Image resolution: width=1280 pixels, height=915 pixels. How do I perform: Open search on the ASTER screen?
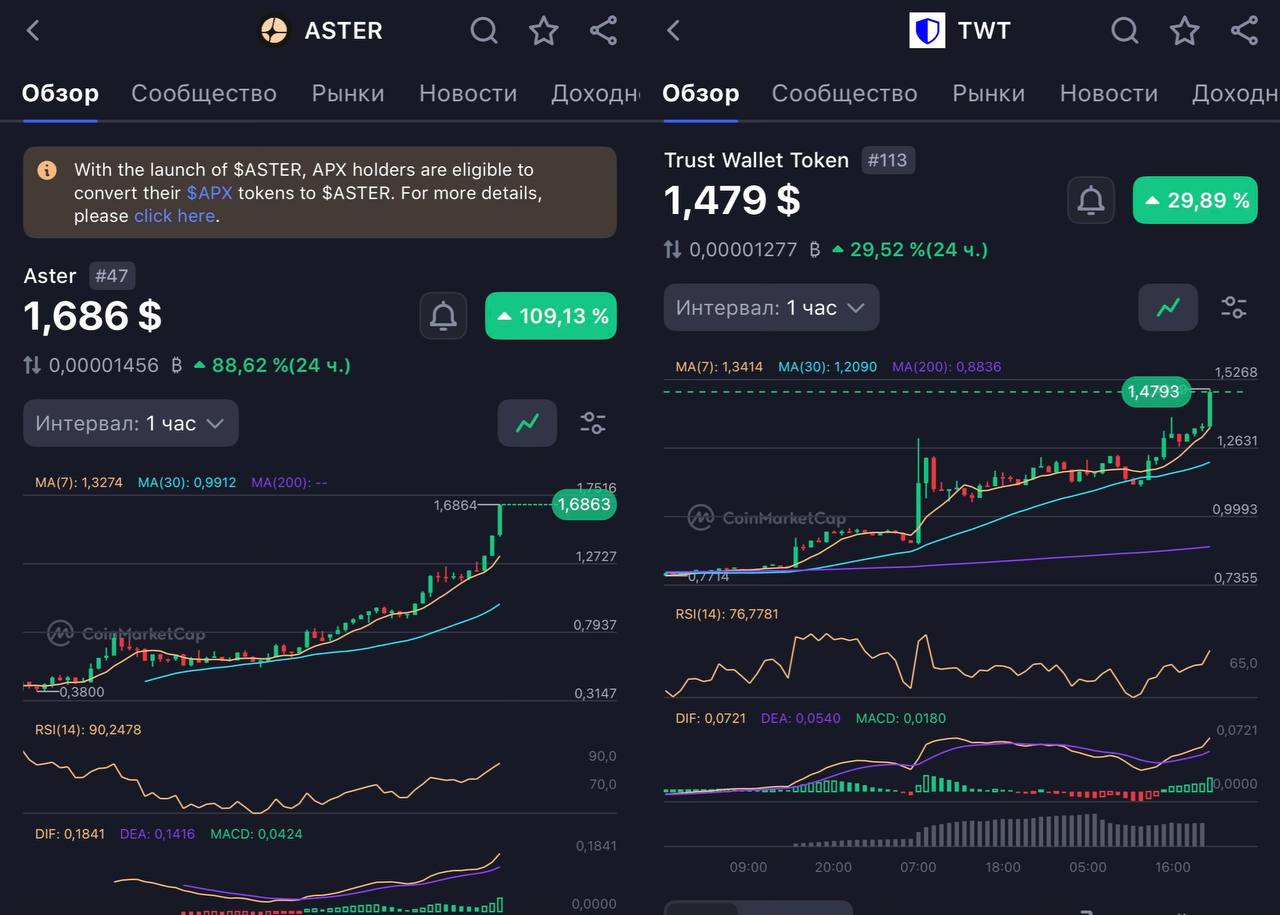pos(484,31)
